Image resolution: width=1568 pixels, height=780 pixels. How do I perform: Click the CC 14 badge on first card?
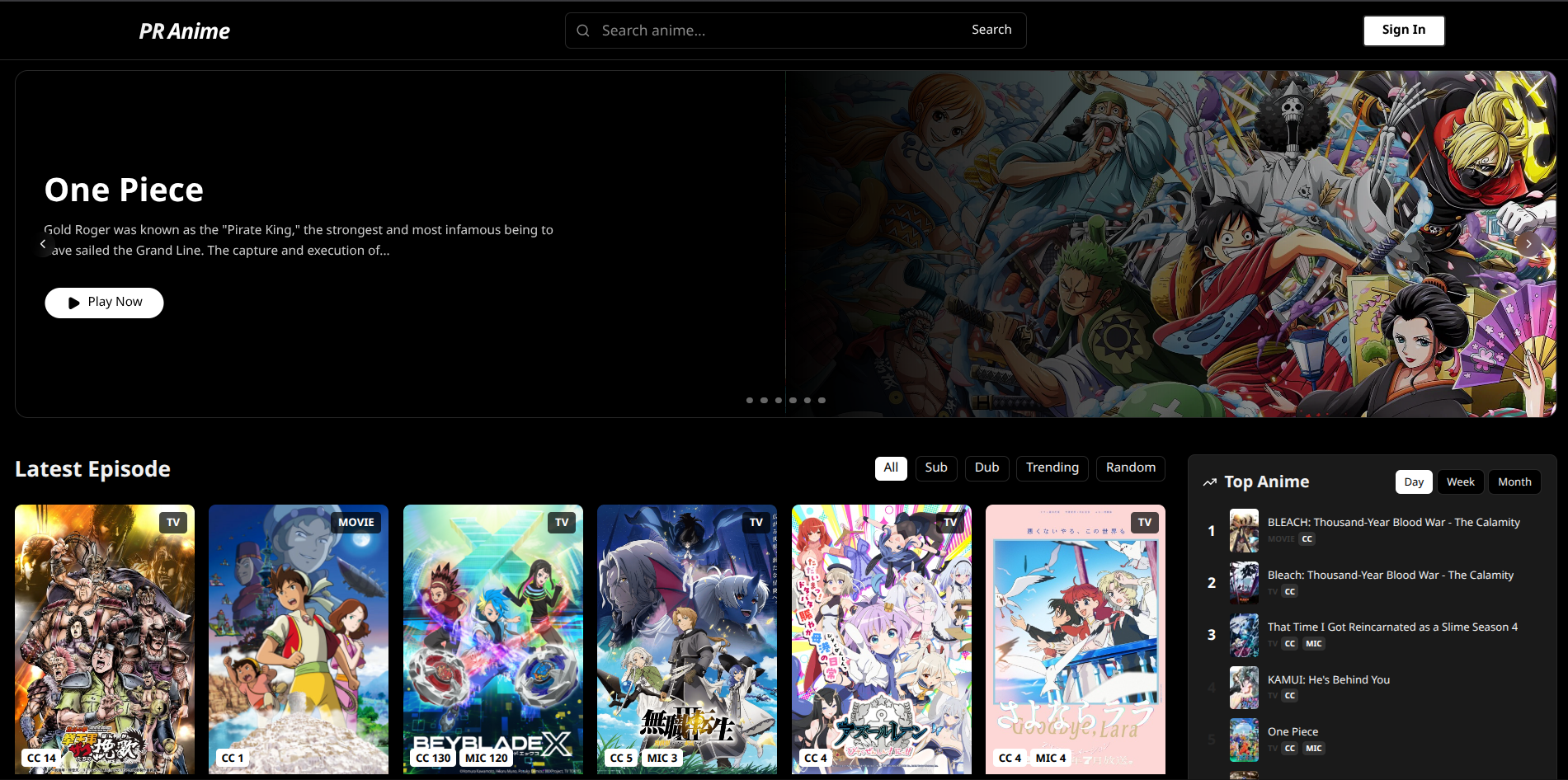[x=41, y=758]
